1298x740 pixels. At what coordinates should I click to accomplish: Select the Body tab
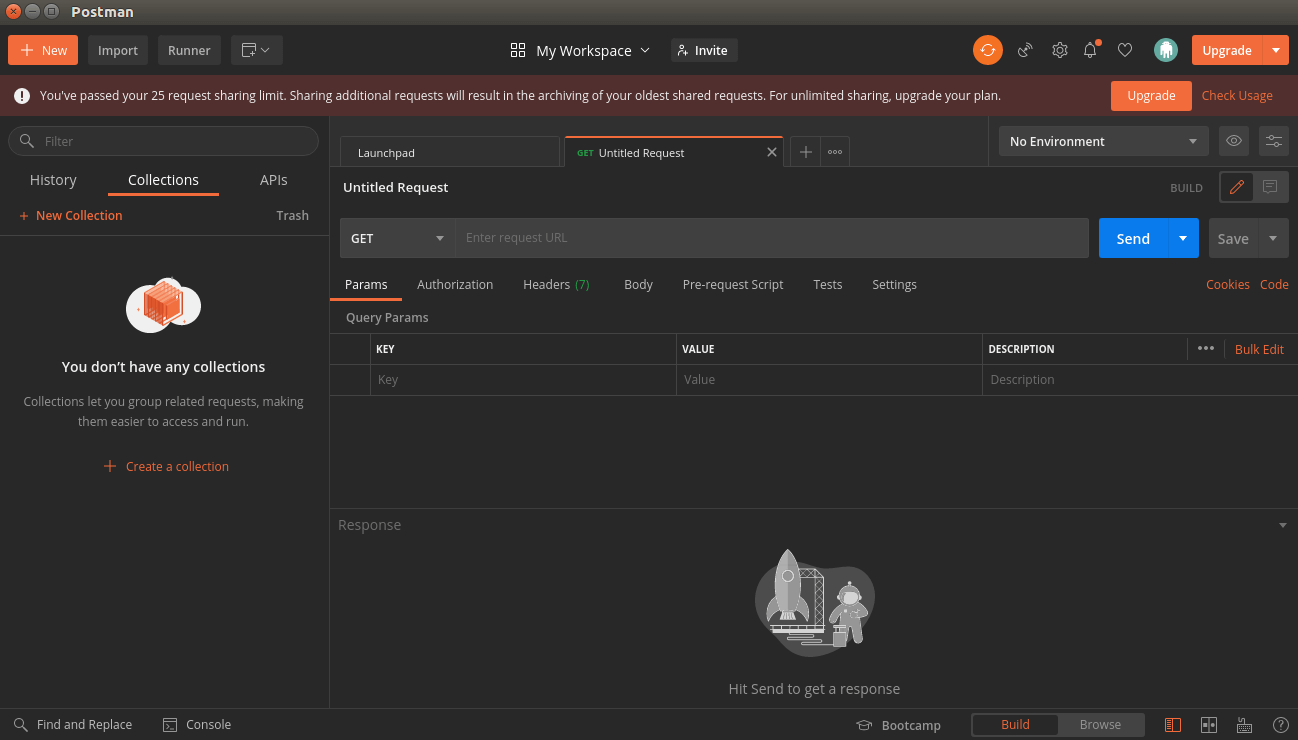click(638, 284)
